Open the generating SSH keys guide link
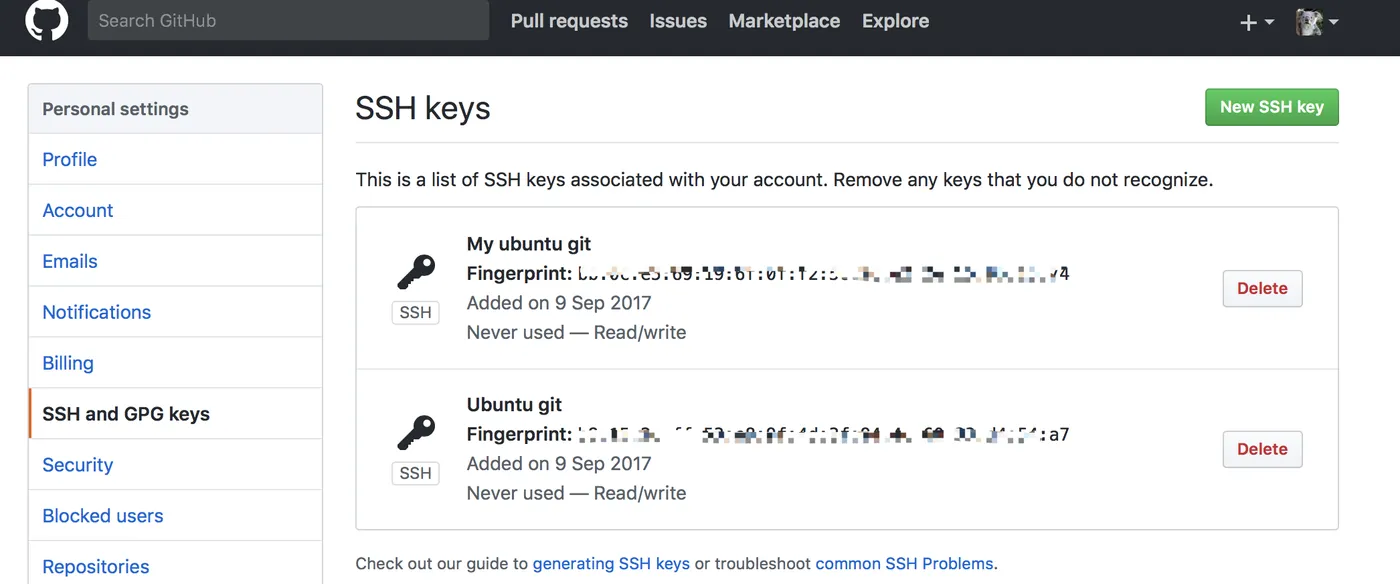The height and width of the screenshot is (584, 1400). tap(611, 563)
